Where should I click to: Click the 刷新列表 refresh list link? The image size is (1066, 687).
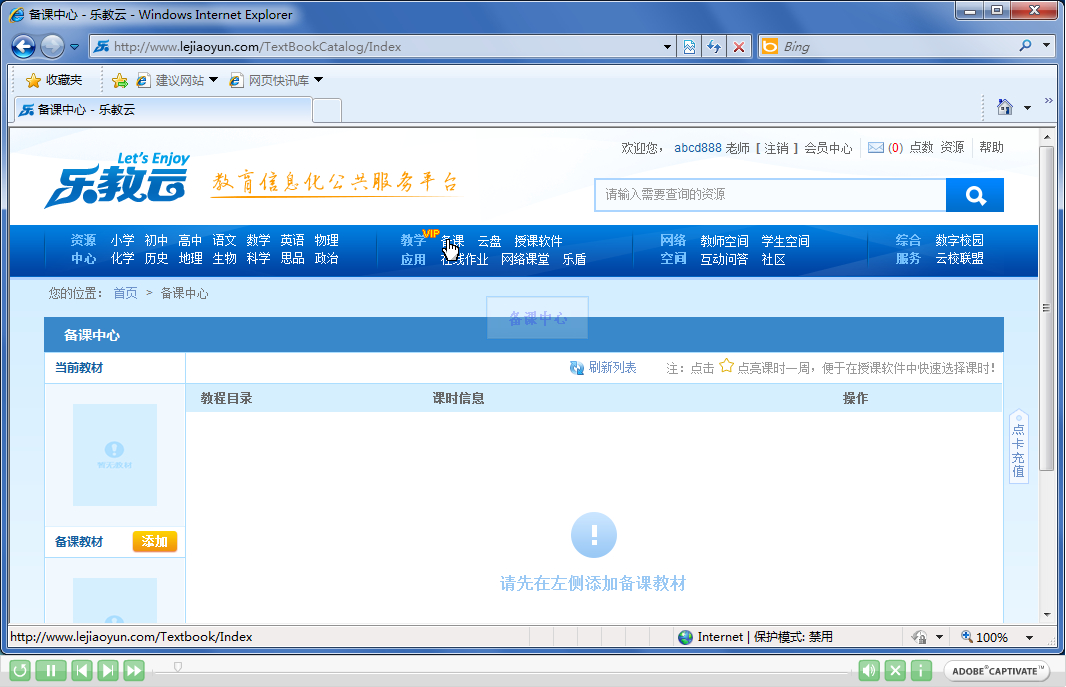(x=613, y=368)
